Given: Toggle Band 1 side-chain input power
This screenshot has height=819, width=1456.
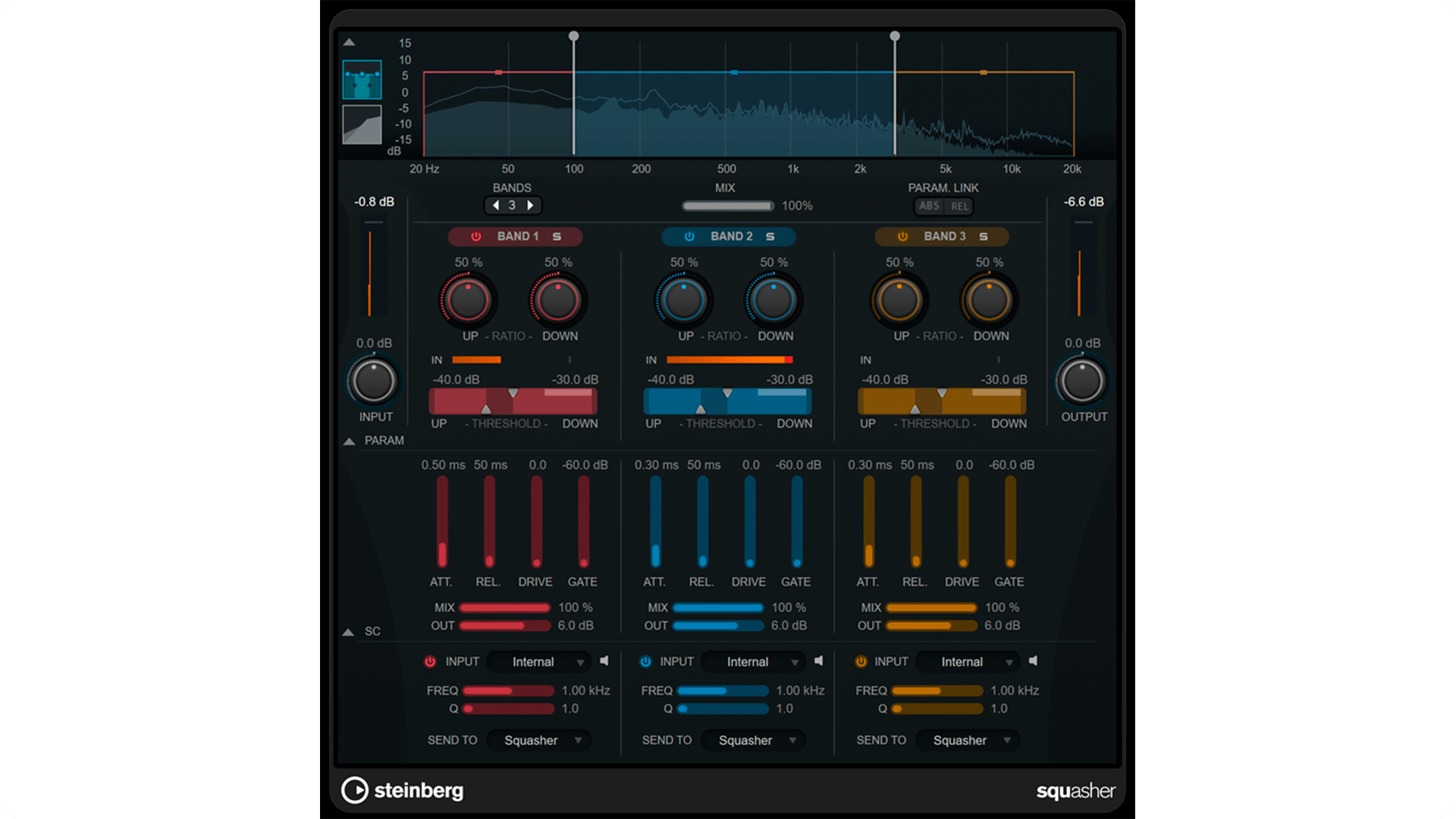Looking at the screenshot, I should click(x=430, y=662).
